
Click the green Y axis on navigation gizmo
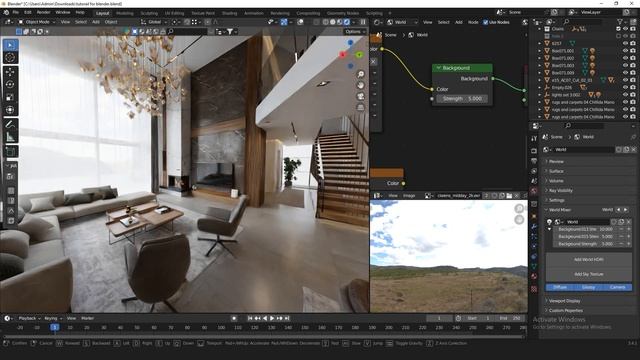coord(359,55)
